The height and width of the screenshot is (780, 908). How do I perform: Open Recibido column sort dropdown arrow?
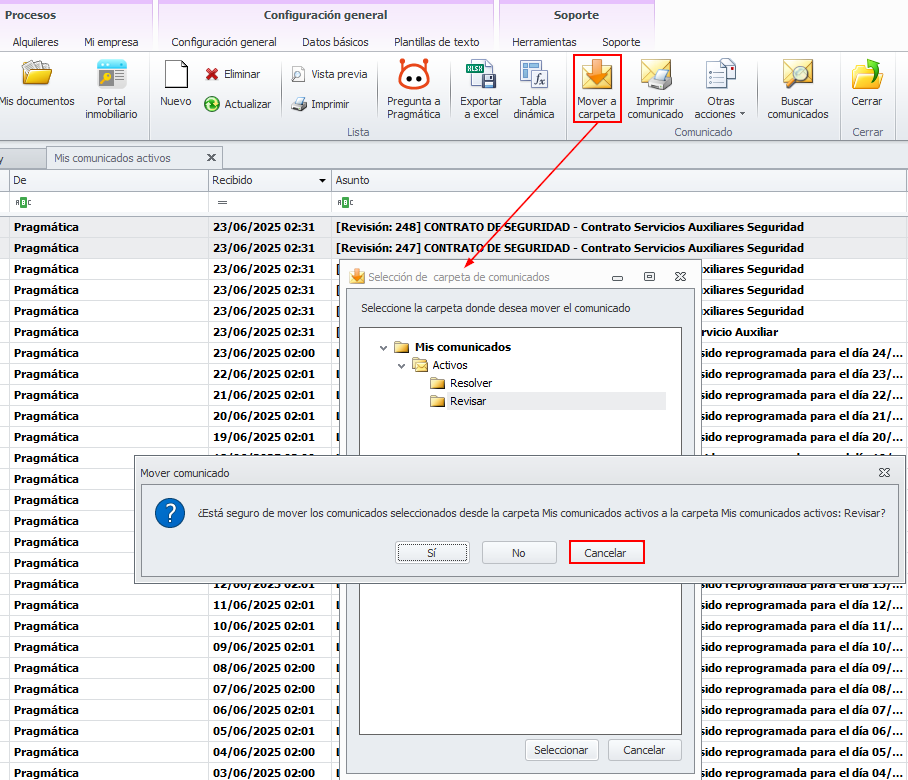(x=322, y=181)
